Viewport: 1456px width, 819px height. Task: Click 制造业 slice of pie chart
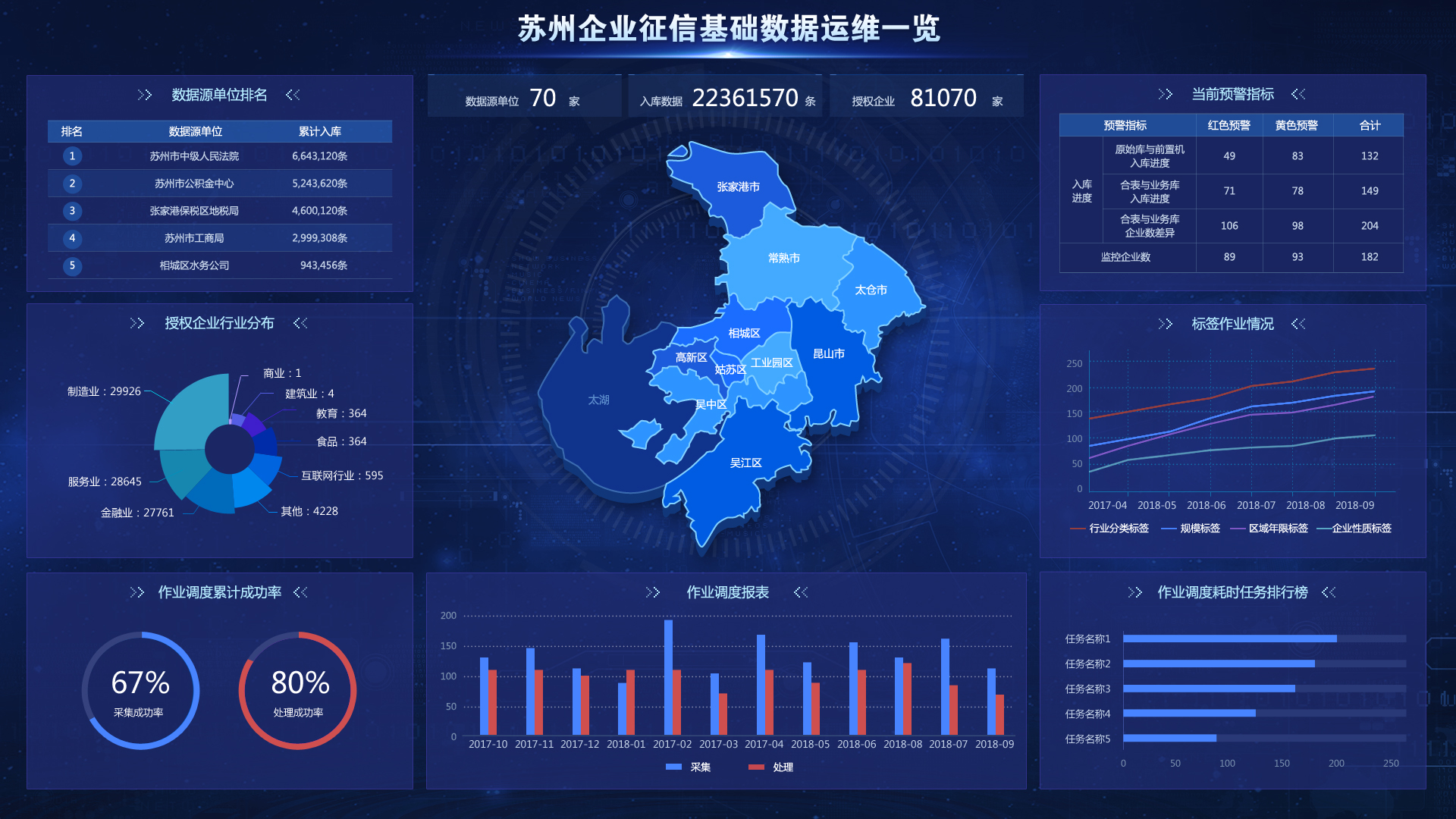tap(193, 413)
